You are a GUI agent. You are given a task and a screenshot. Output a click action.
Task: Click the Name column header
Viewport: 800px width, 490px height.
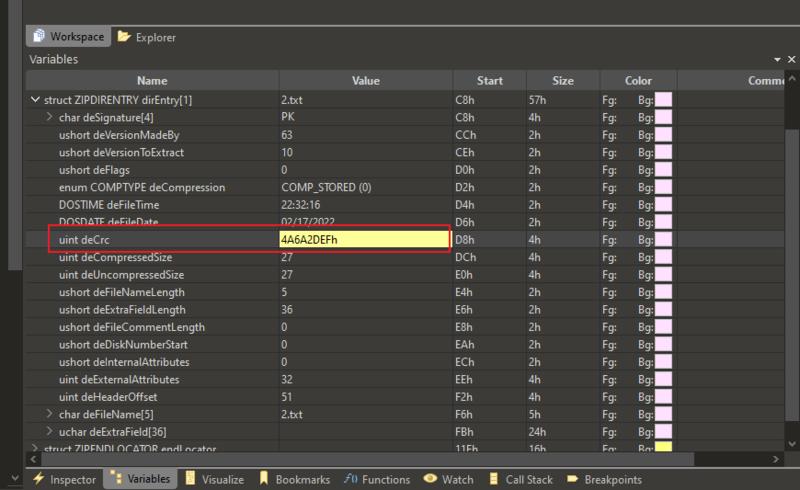[x=152, y=81]
